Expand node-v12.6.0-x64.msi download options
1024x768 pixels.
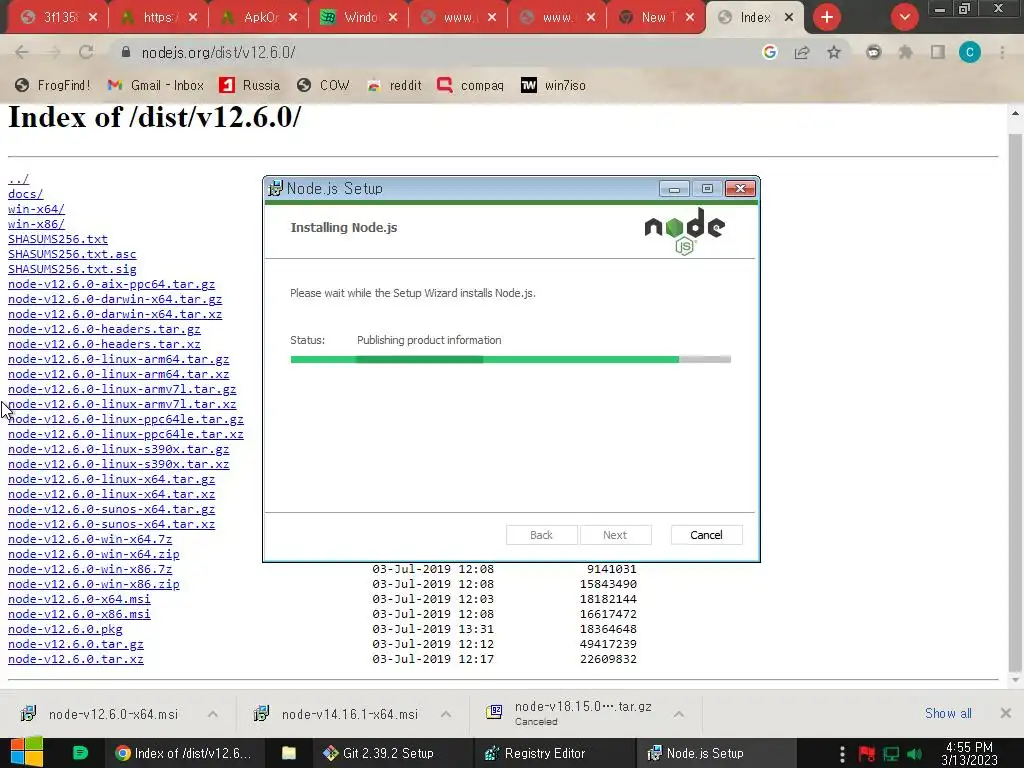coord(213,714)
